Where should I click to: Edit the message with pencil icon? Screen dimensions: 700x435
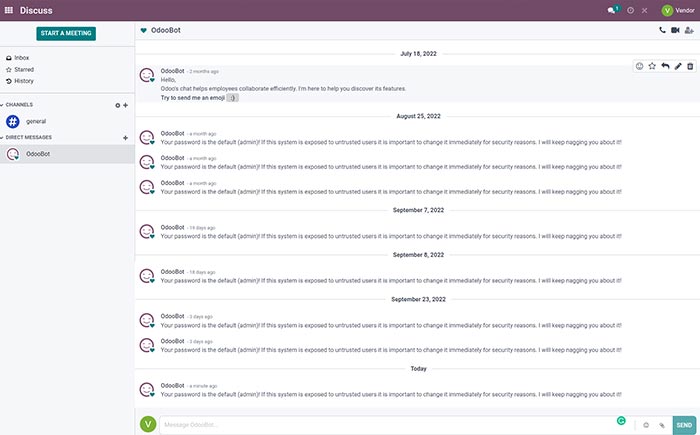678,66
